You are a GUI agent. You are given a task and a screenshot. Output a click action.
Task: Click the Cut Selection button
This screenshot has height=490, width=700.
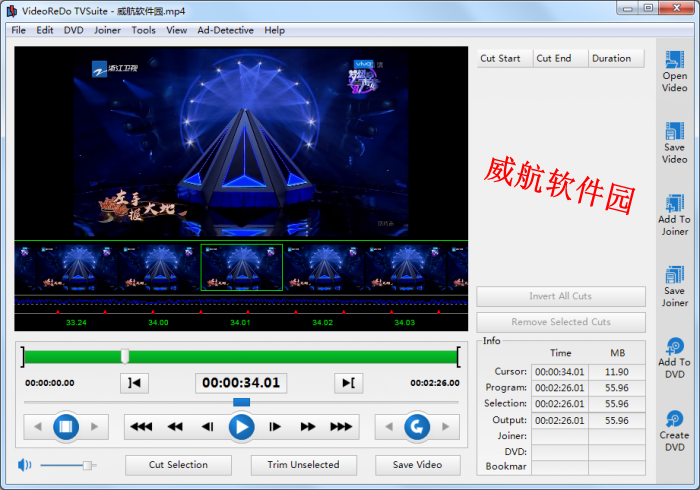(x=178, y=465)
